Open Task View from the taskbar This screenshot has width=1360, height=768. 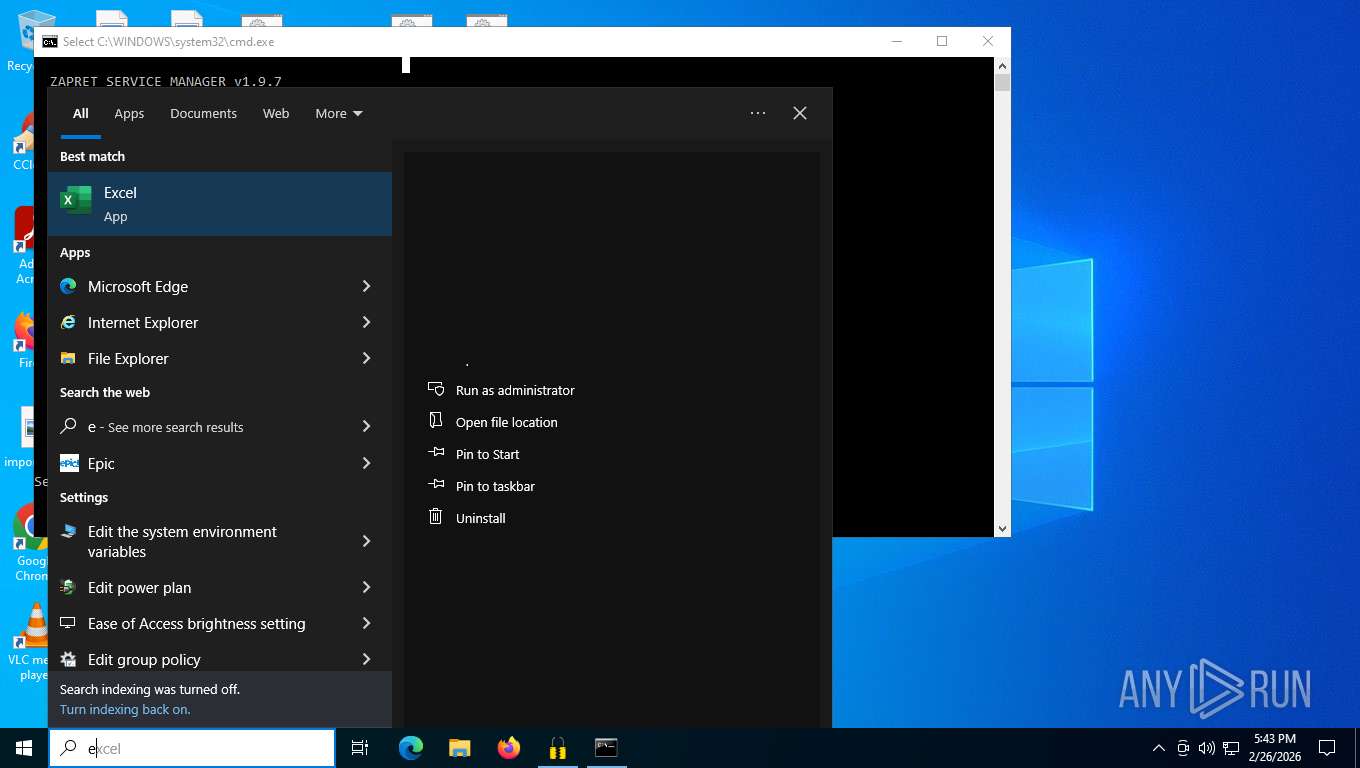(x=360, y=748)
